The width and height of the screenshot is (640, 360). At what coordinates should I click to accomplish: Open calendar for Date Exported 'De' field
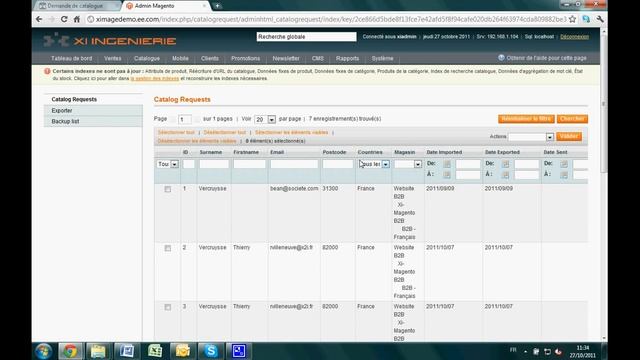coord(505,164)
